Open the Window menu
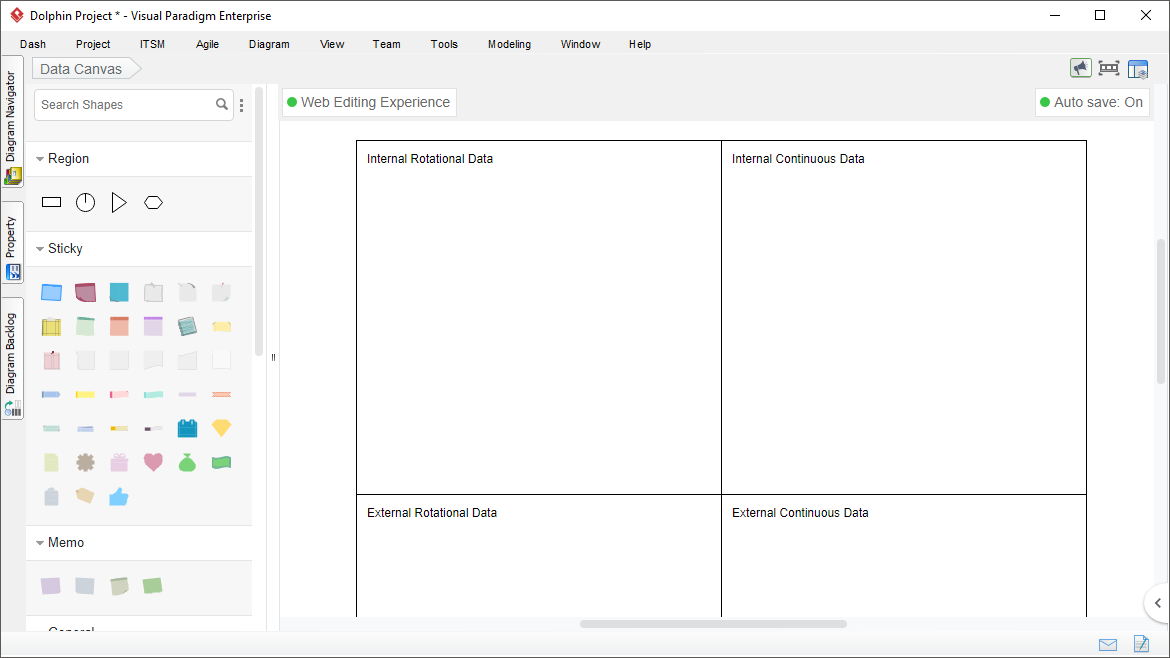The image size is (1170, 658). [x=581, y=44]
